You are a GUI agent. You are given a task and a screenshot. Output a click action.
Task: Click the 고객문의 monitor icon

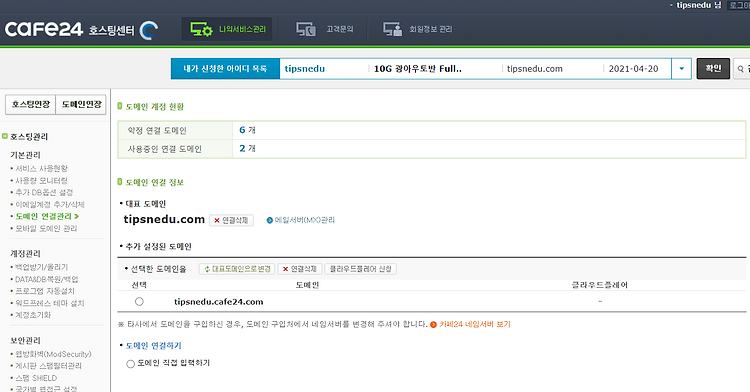[x=306, y=29]
